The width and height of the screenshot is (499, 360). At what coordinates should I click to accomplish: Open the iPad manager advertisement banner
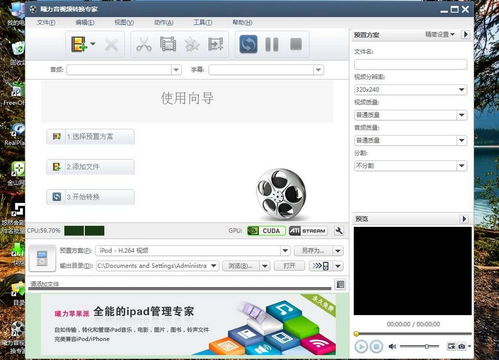pos(188,324)
